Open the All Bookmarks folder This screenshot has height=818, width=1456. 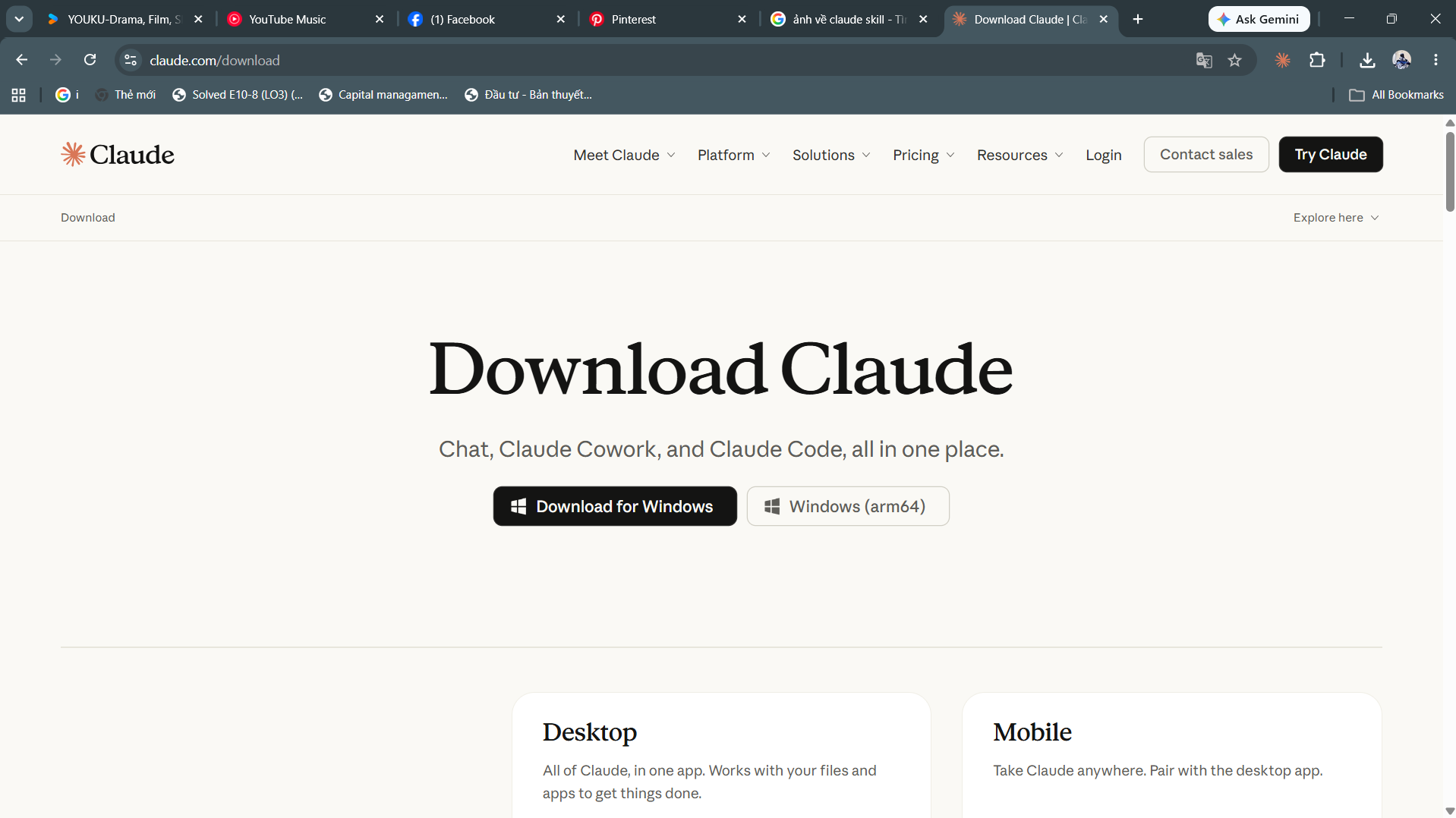(x=1396, y=95)
